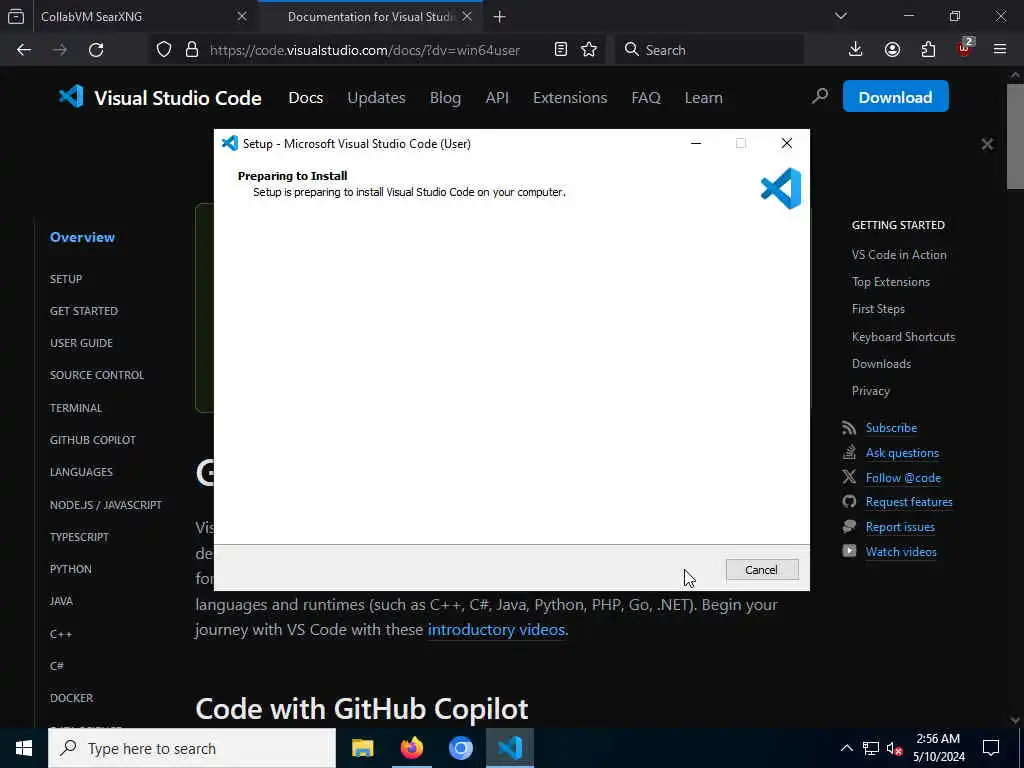
Task: Expand the PYTHON sidebar section
Action: [71, 569]
